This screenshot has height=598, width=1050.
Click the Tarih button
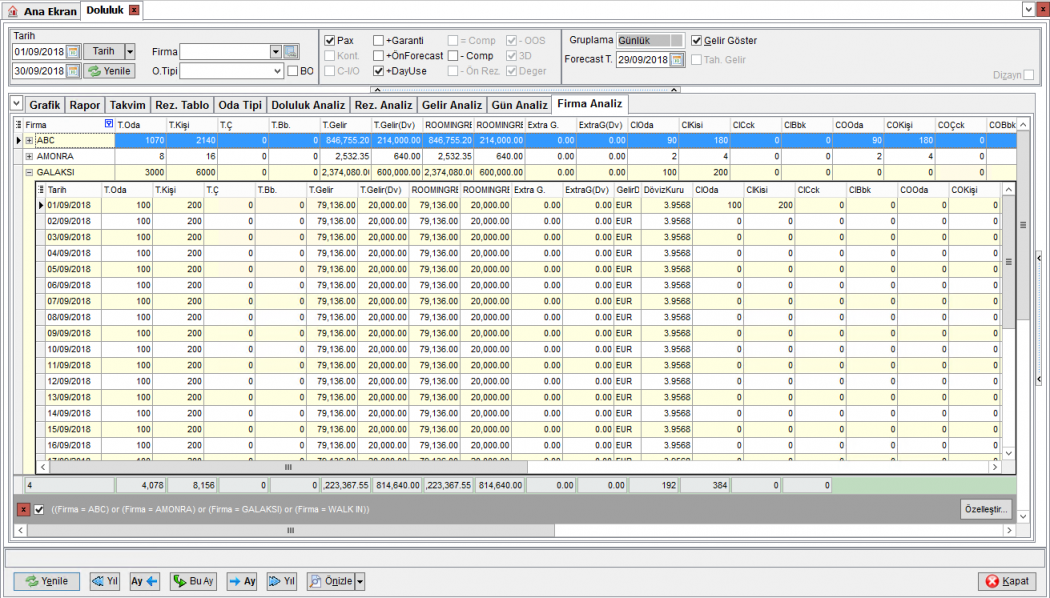104,52
